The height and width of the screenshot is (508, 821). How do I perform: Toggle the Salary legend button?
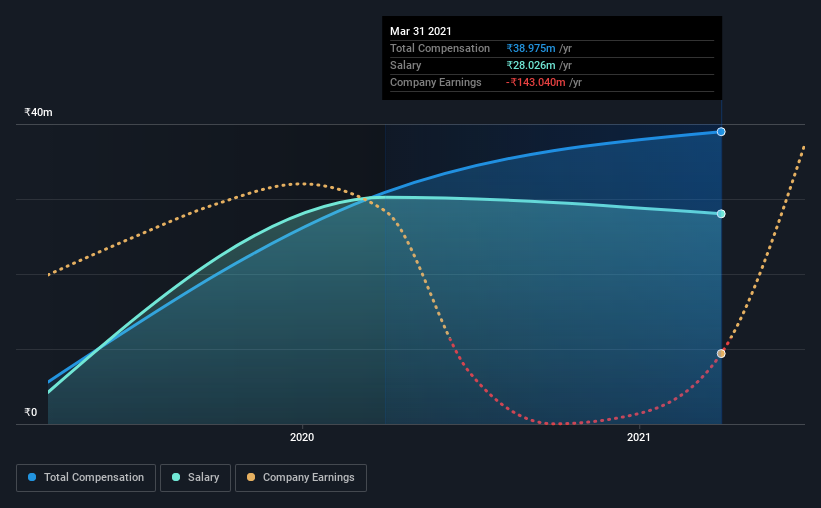pos(195,478)
